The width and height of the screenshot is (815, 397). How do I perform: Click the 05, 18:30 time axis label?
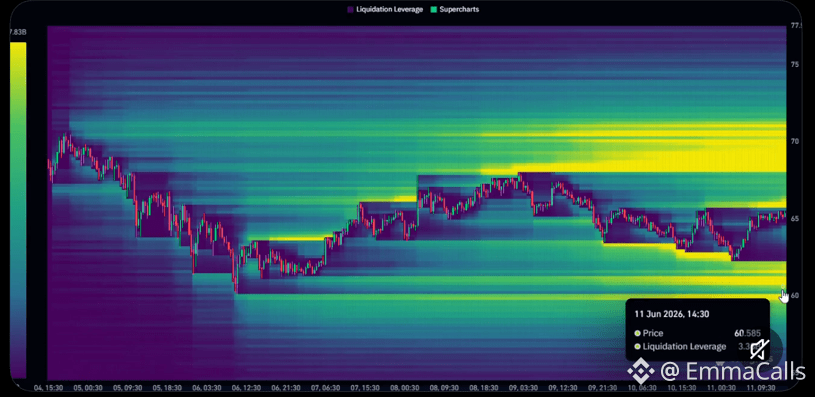167,388
